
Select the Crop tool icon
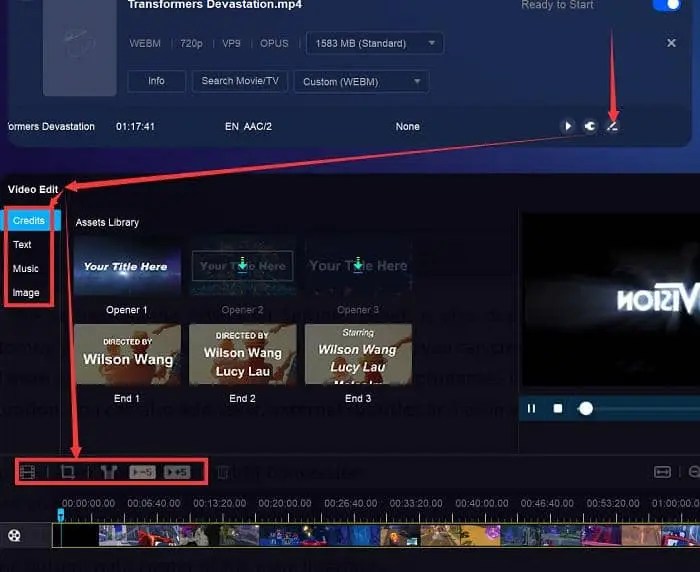68,472
